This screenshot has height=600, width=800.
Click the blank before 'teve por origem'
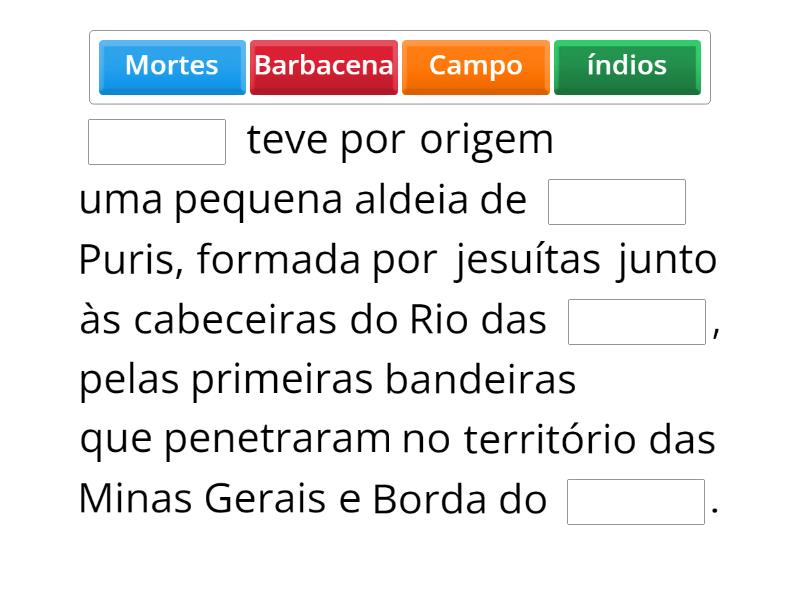157,141
